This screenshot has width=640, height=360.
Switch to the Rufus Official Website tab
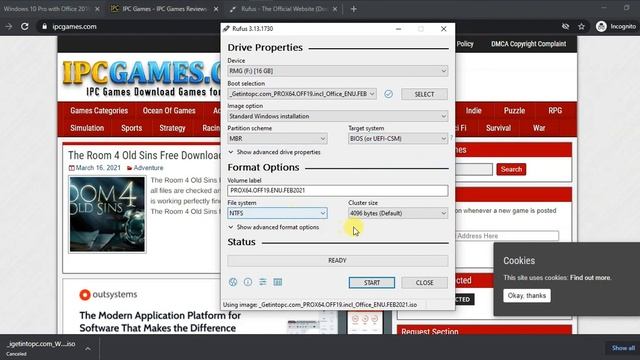[284, 9]
